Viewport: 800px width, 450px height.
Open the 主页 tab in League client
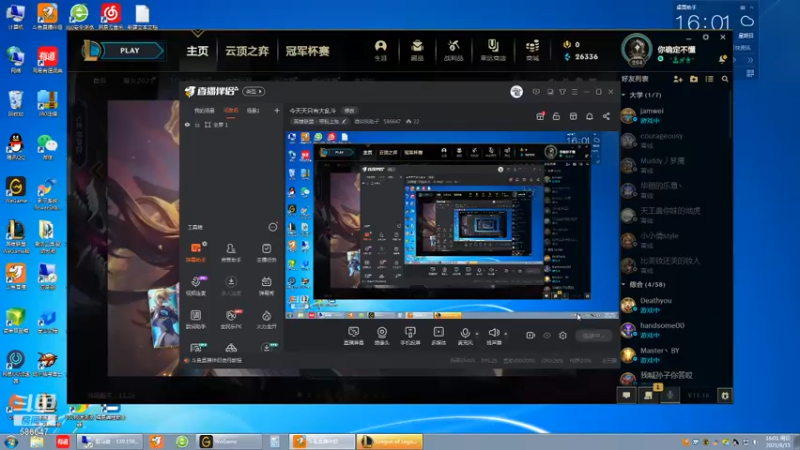(x=197, y=51)
